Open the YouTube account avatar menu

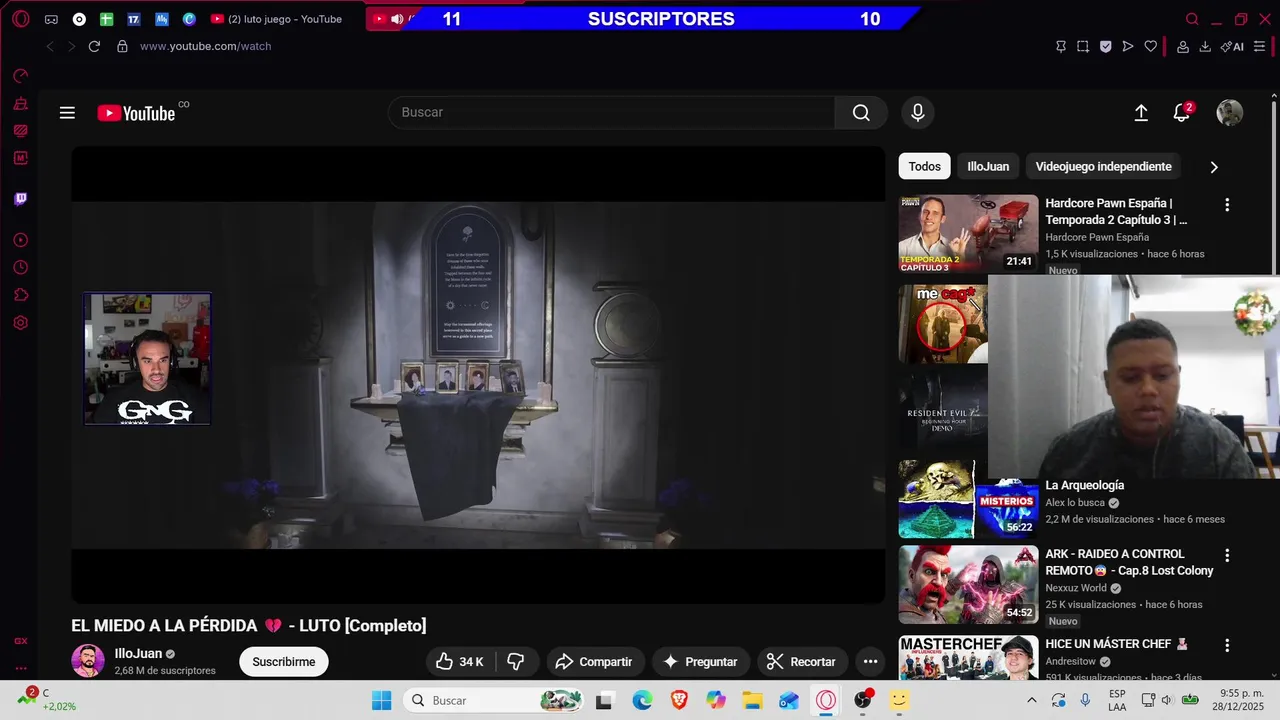pos(1229,113)
